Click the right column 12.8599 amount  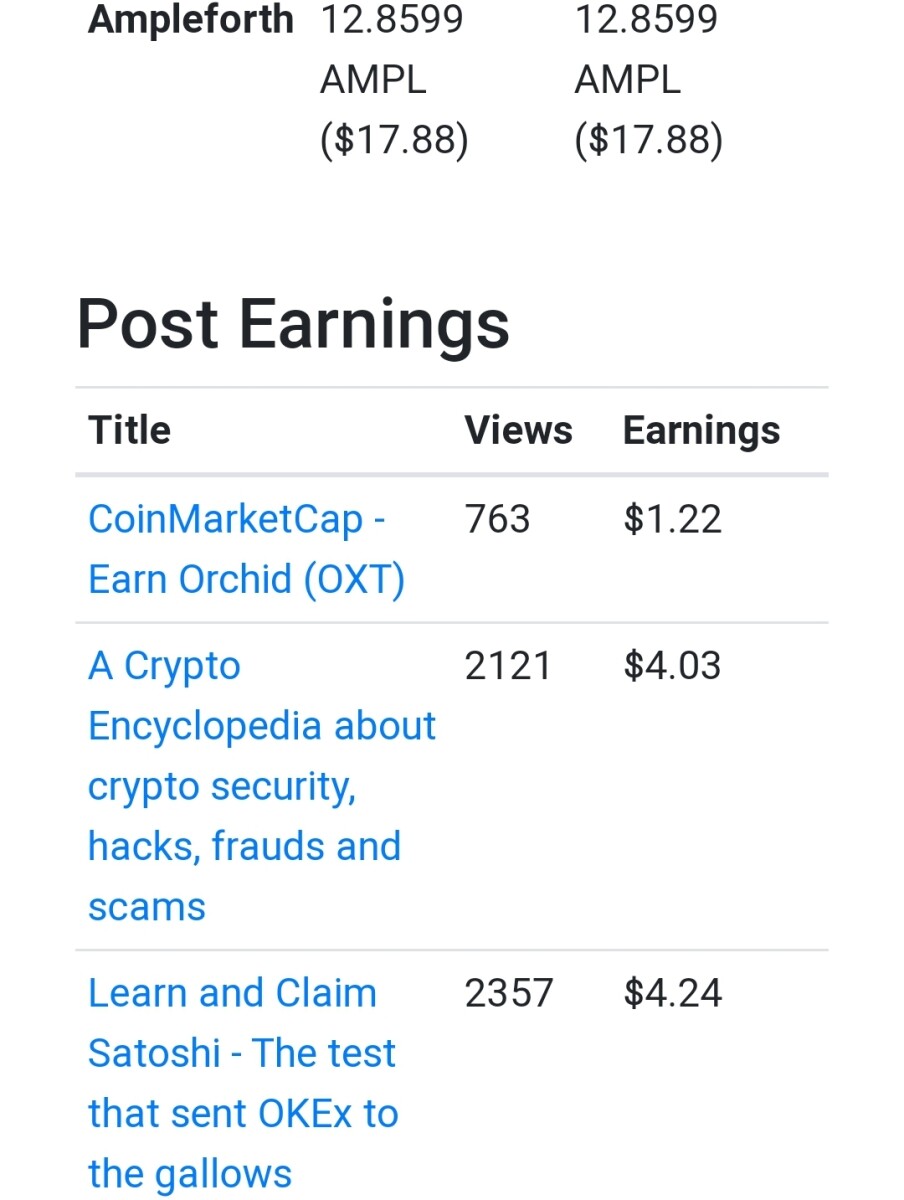point(646,20)
